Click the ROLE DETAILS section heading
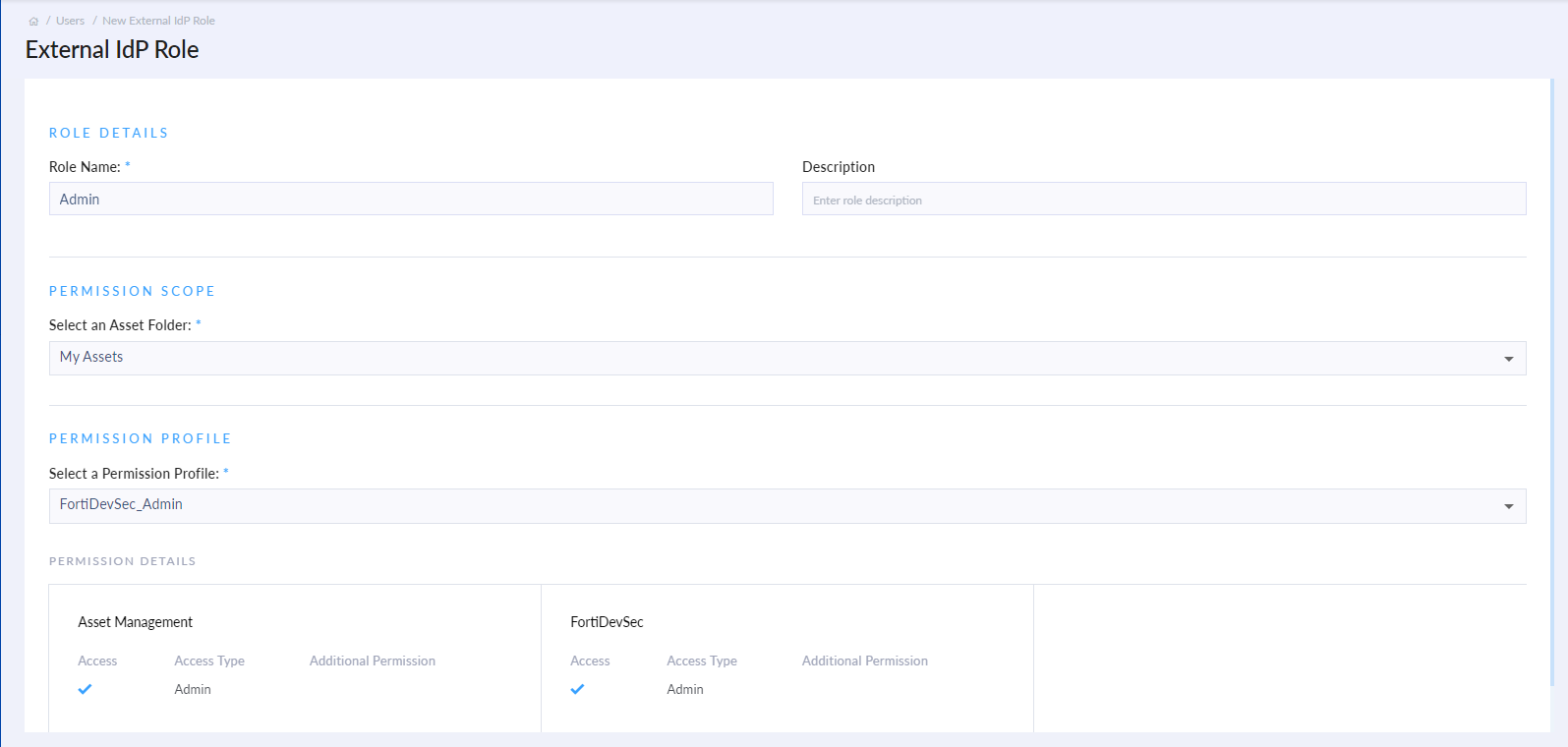The width and height of the screenshot is (1568, 747). [109, 133]
